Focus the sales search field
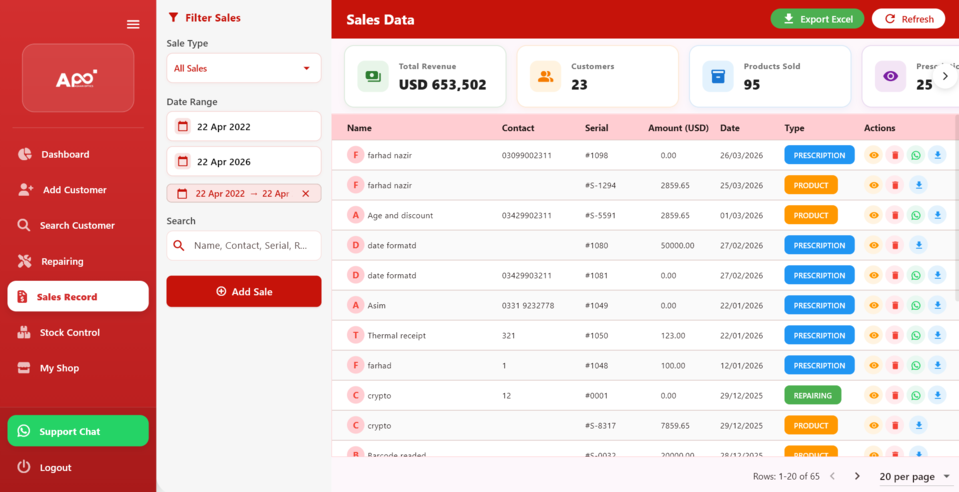 point(244,245)
